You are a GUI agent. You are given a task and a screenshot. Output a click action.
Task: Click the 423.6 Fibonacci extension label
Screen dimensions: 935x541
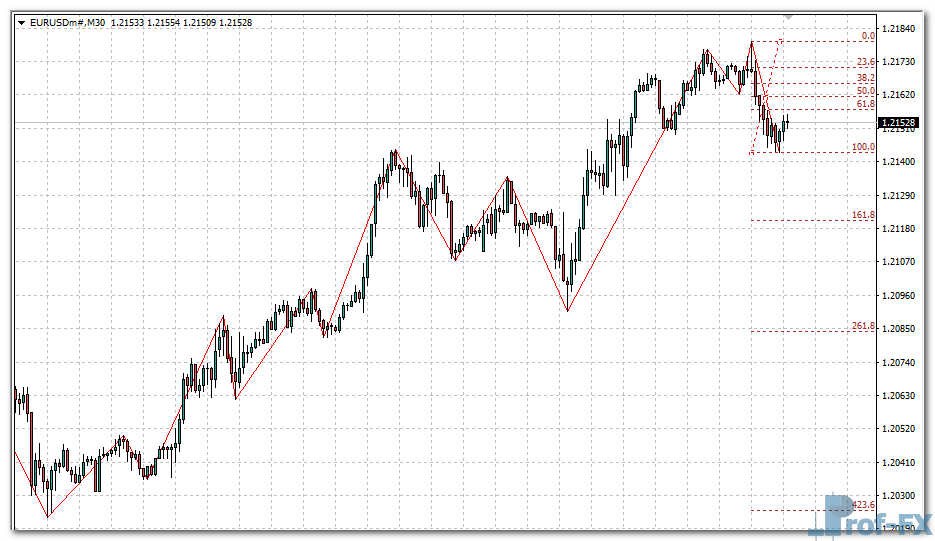pyautogui.click(x=863, y=505)
